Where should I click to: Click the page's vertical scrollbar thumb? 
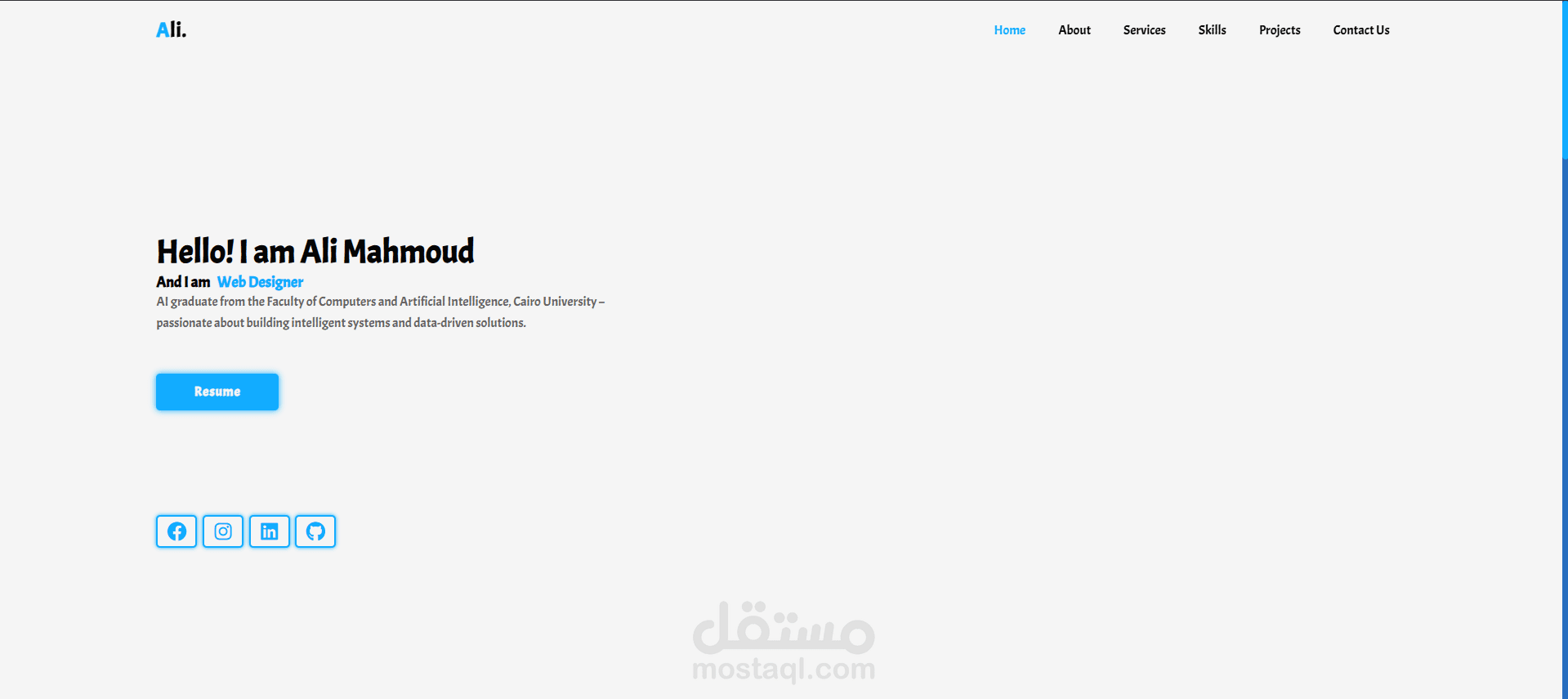[1565, 79]
